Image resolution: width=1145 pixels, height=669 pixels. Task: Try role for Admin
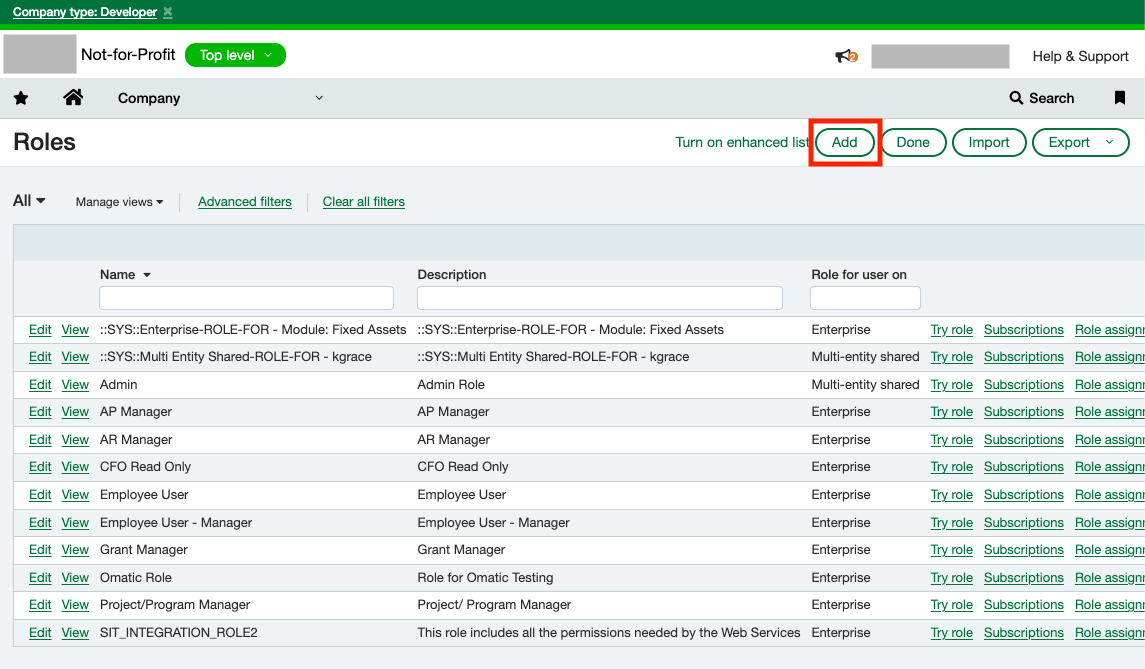click(951, 385)
